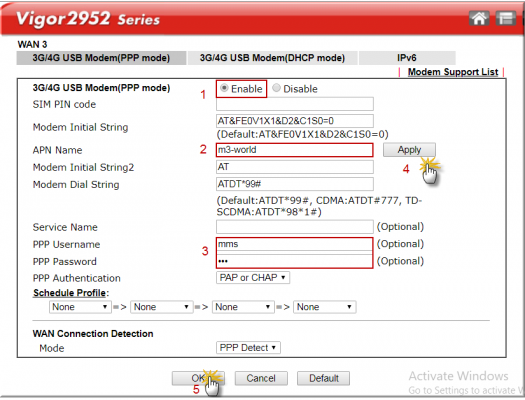Click the Cancel button
This screenshot has width=525, height=400.
(261, 378)
